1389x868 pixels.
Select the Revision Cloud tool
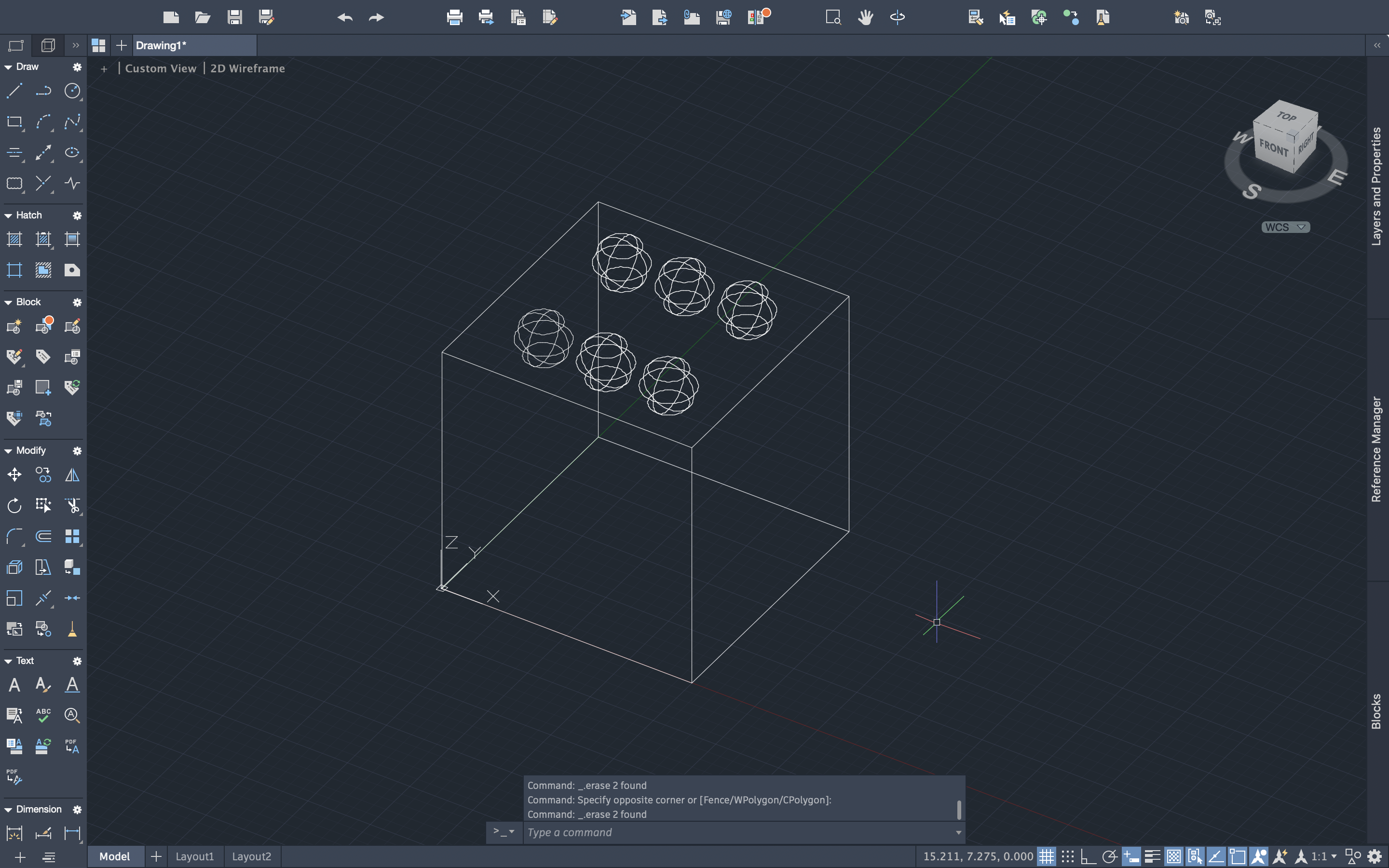14,183
